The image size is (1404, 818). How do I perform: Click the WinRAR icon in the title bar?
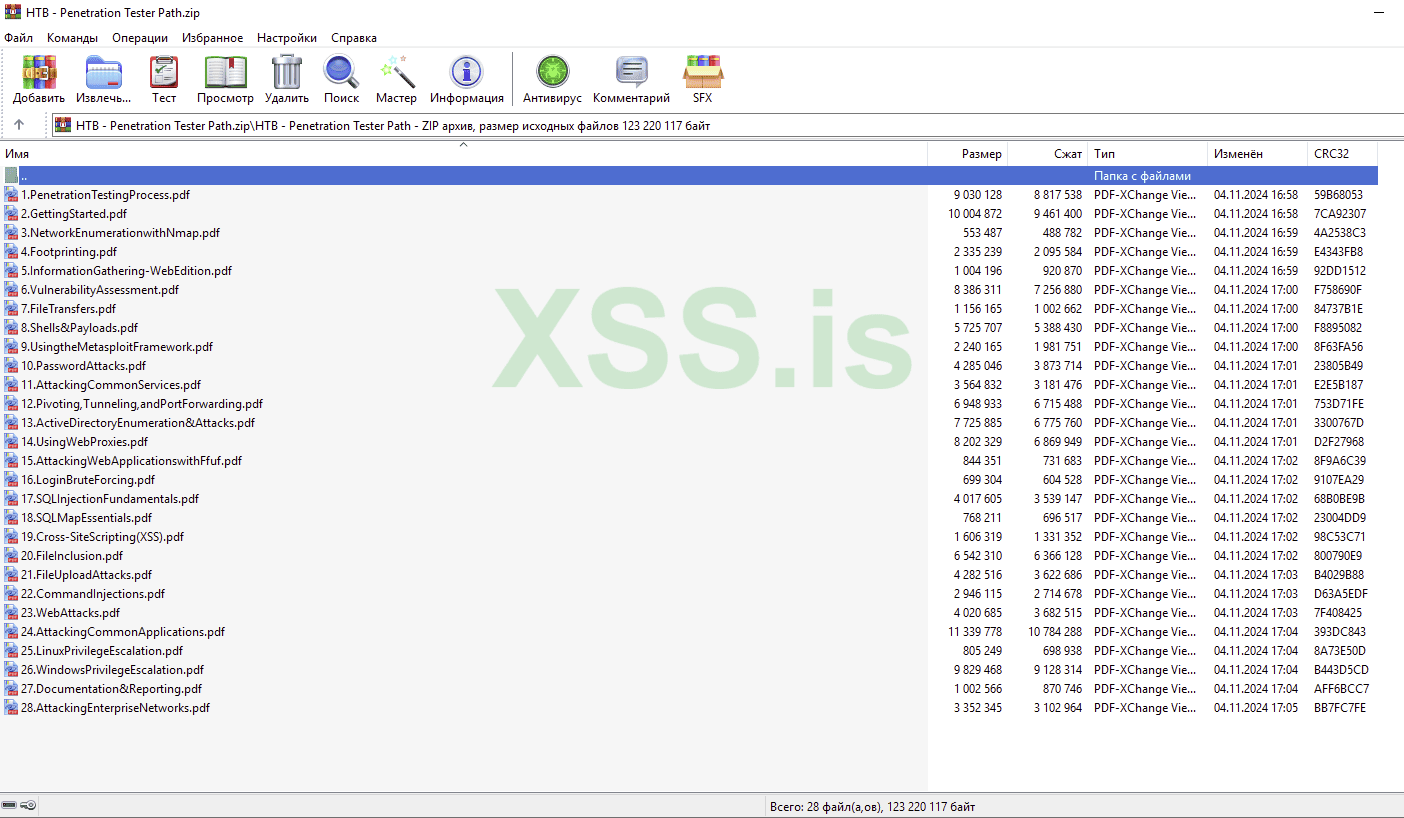tap(13, 12)
